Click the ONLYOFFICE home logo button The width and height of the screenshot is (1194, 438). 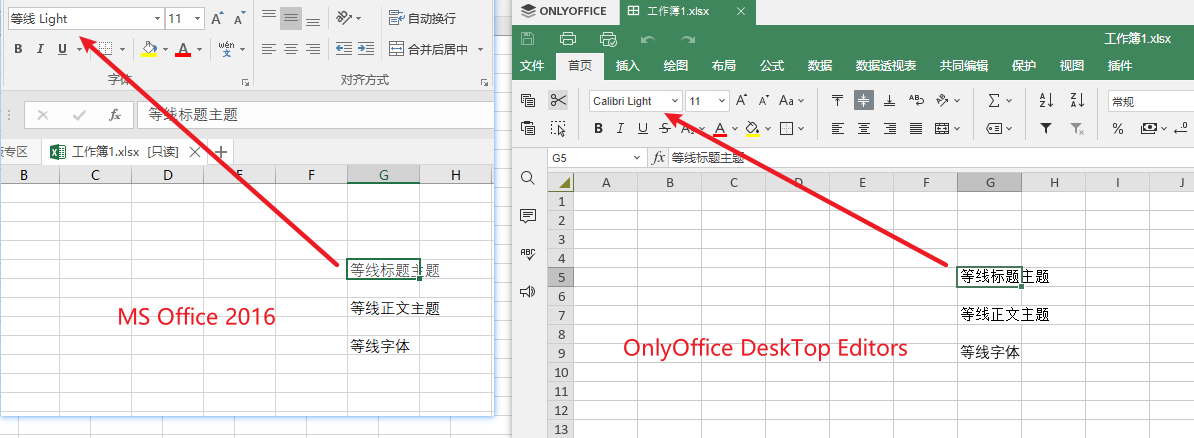tap(564, 11)
